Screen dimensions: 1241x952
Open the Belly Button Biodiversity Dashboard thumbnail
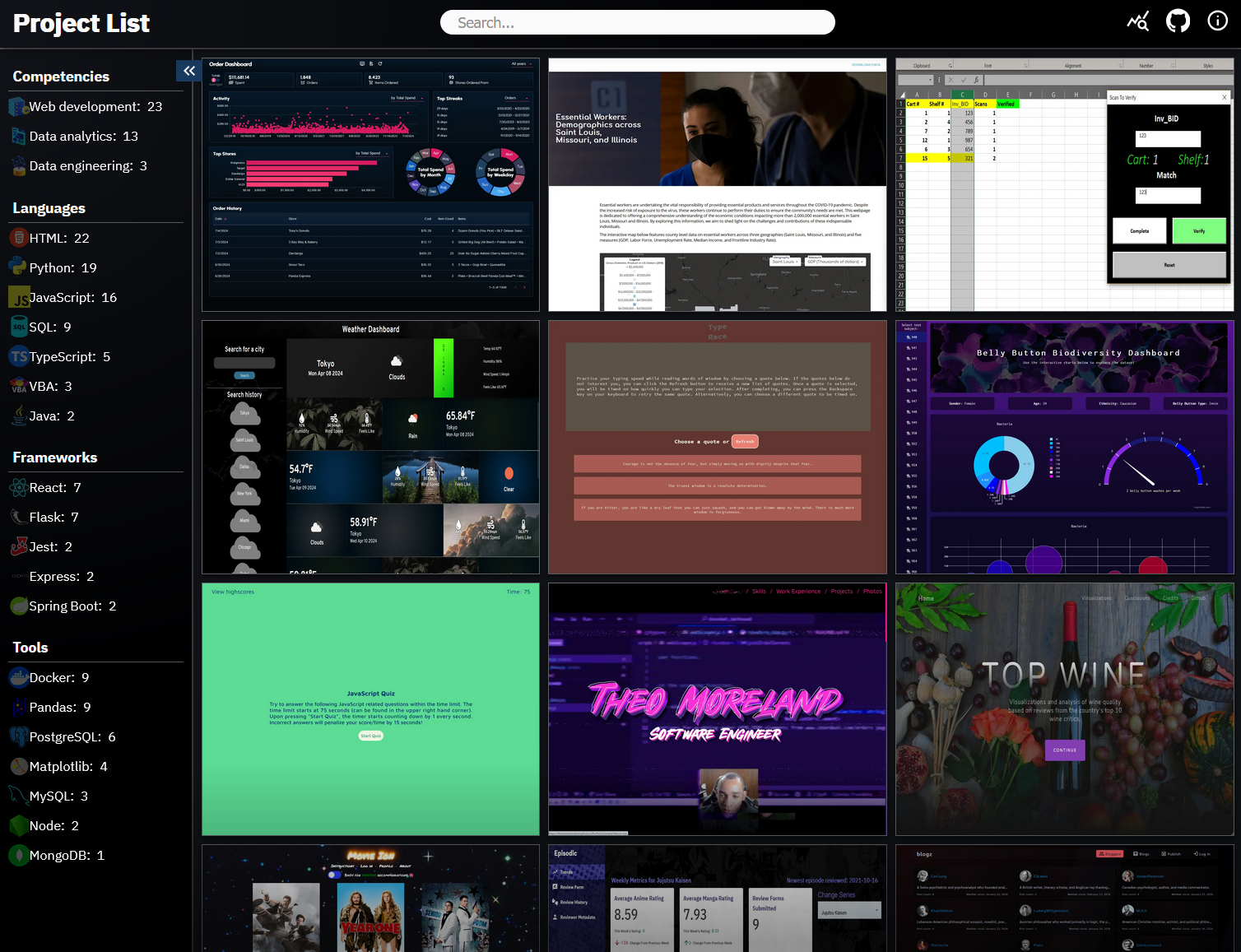click(x=1065, y=447)
